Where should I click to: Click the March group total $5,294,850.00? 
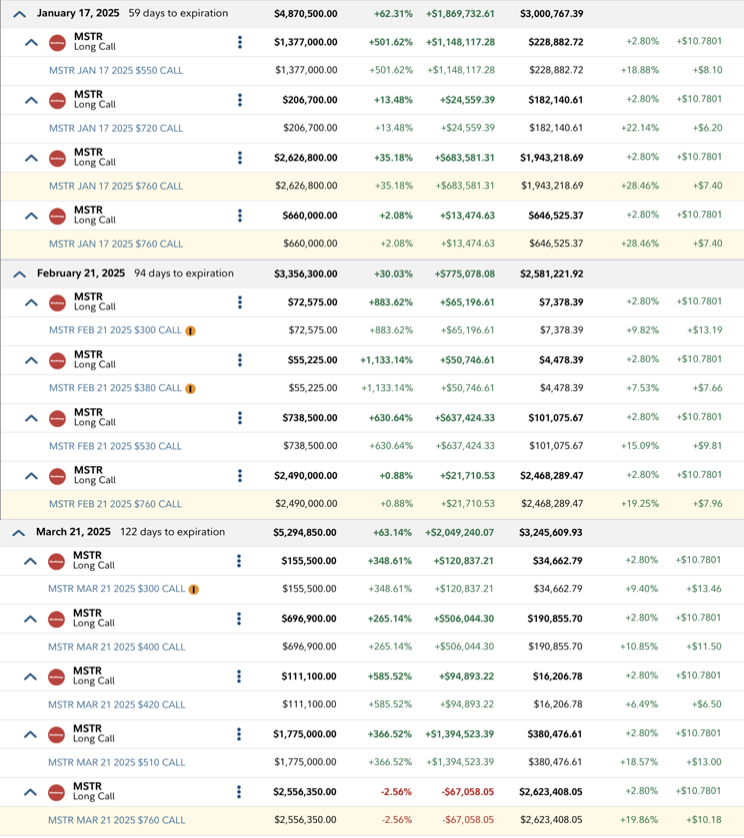click(x=305, y=533)
